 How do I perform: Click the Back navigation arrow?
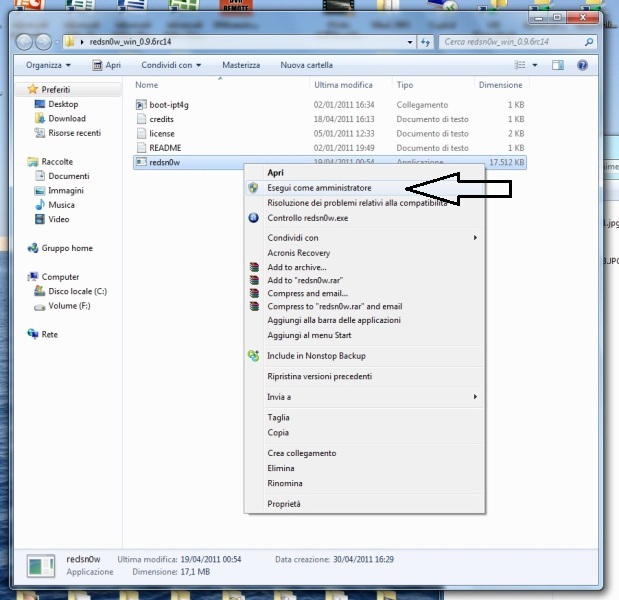(24, 42)
